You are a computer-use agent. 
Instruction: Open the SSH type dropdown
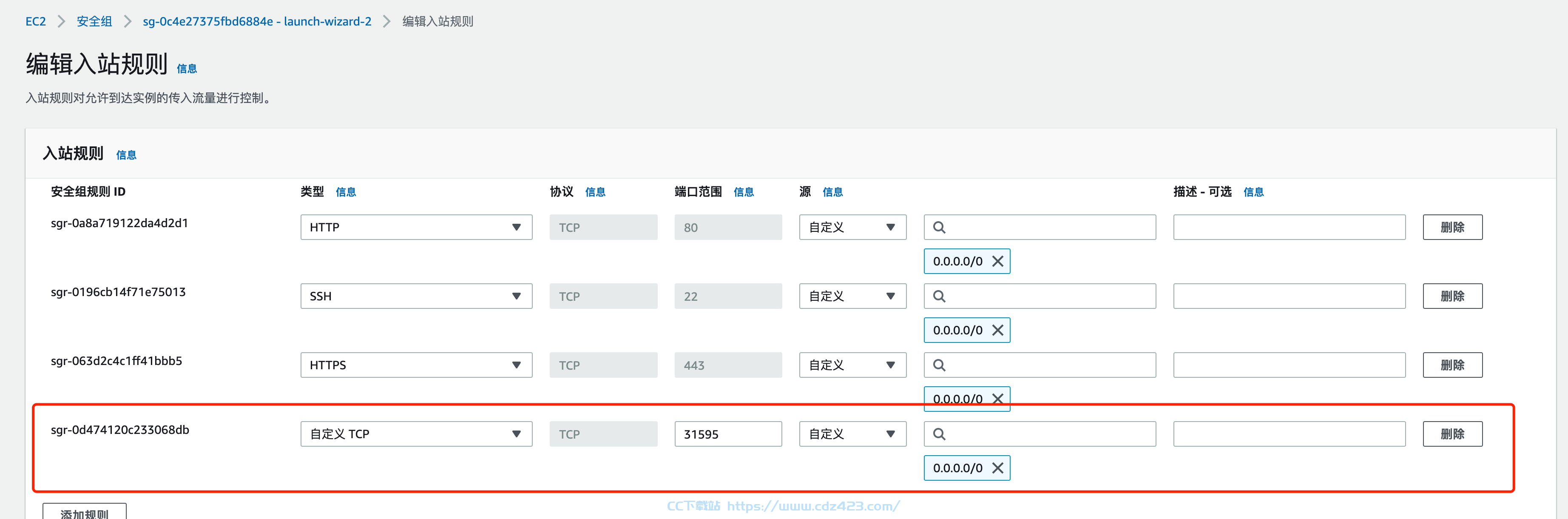tap(416, 296)
